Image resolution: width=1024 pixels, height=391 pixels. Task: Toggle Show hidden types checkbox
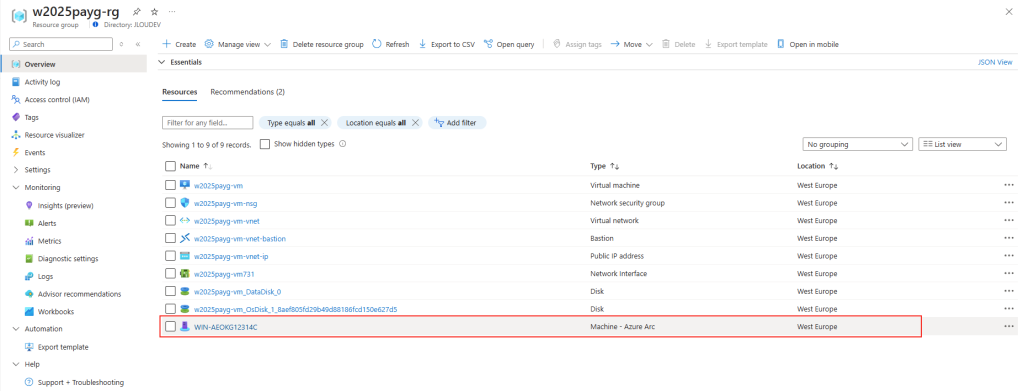click(x=265, y=144)
